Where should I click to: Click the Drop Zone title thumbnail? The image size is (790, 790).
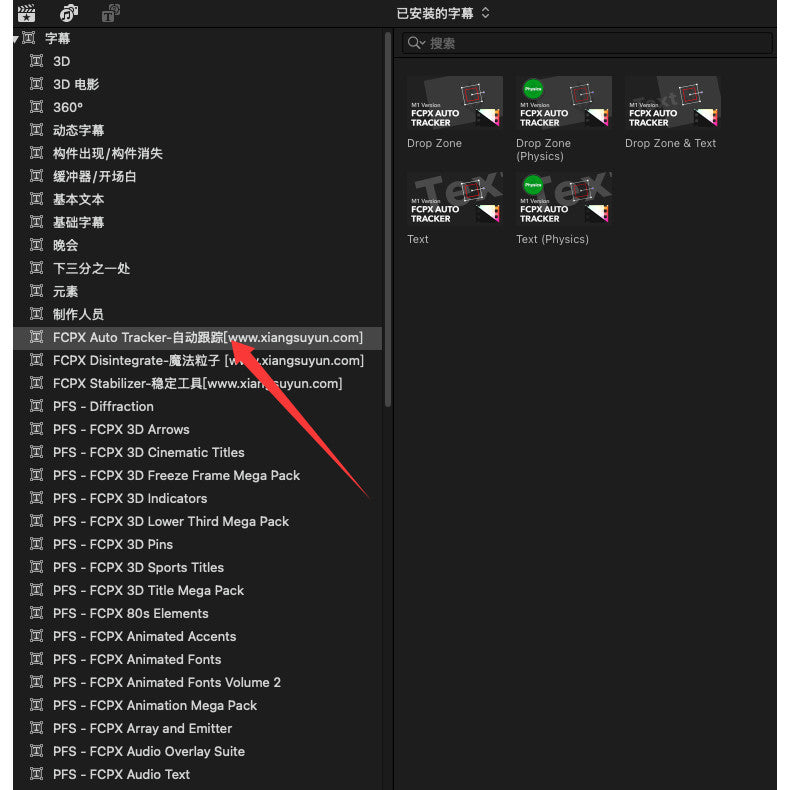454,102
